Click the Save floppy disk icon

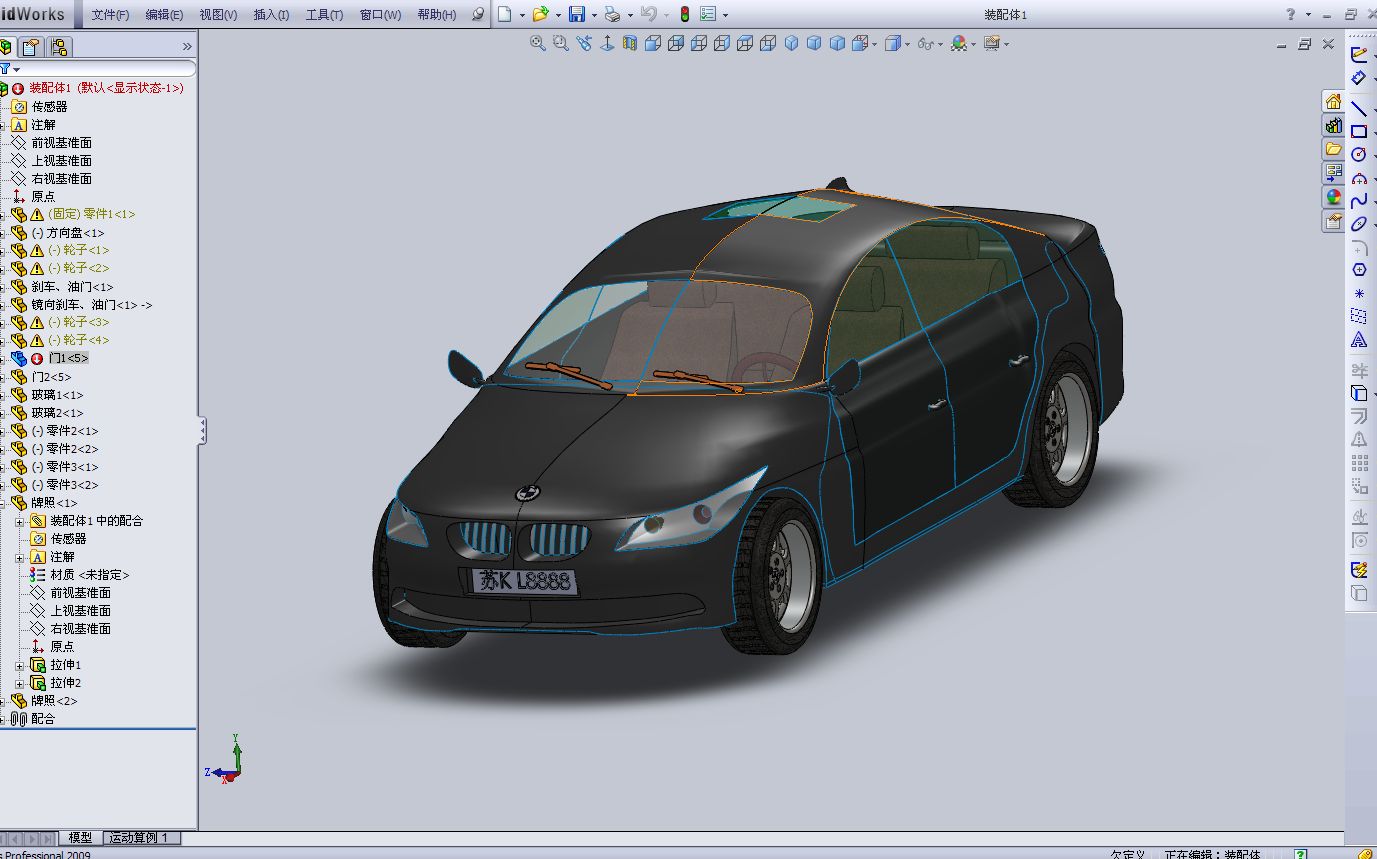pos(577,14)
